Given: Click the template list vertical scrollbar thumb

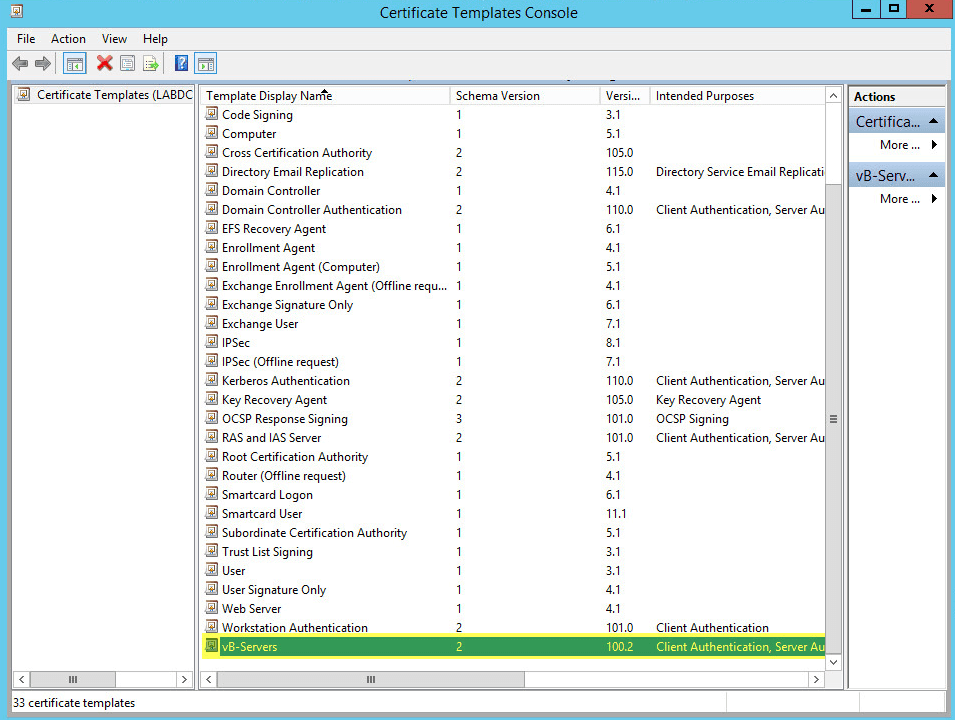Looking at the screenshot, I should coord(834,419).
